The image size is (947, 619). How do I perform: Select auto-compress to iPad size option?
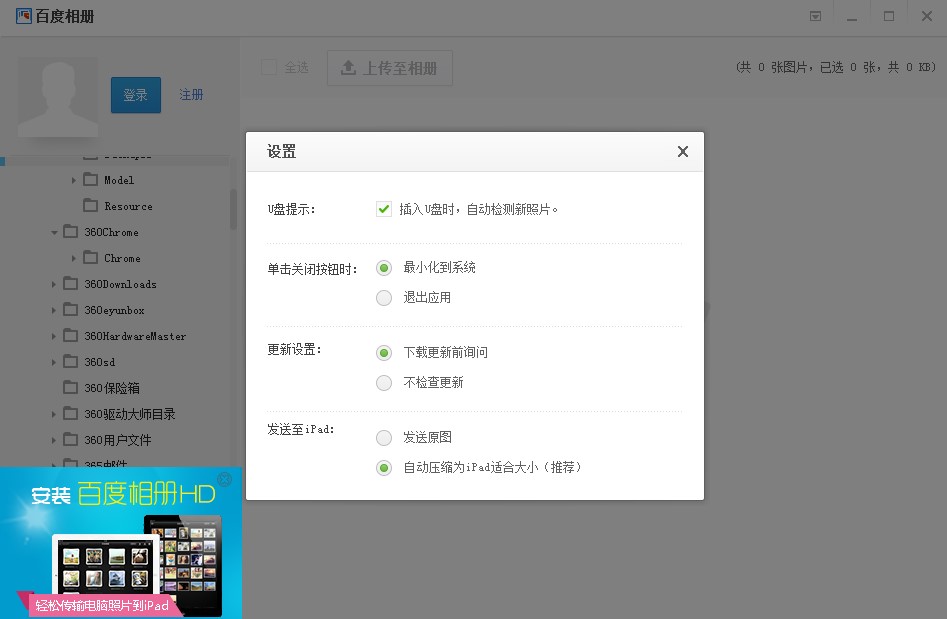click(x=384, y=468)
